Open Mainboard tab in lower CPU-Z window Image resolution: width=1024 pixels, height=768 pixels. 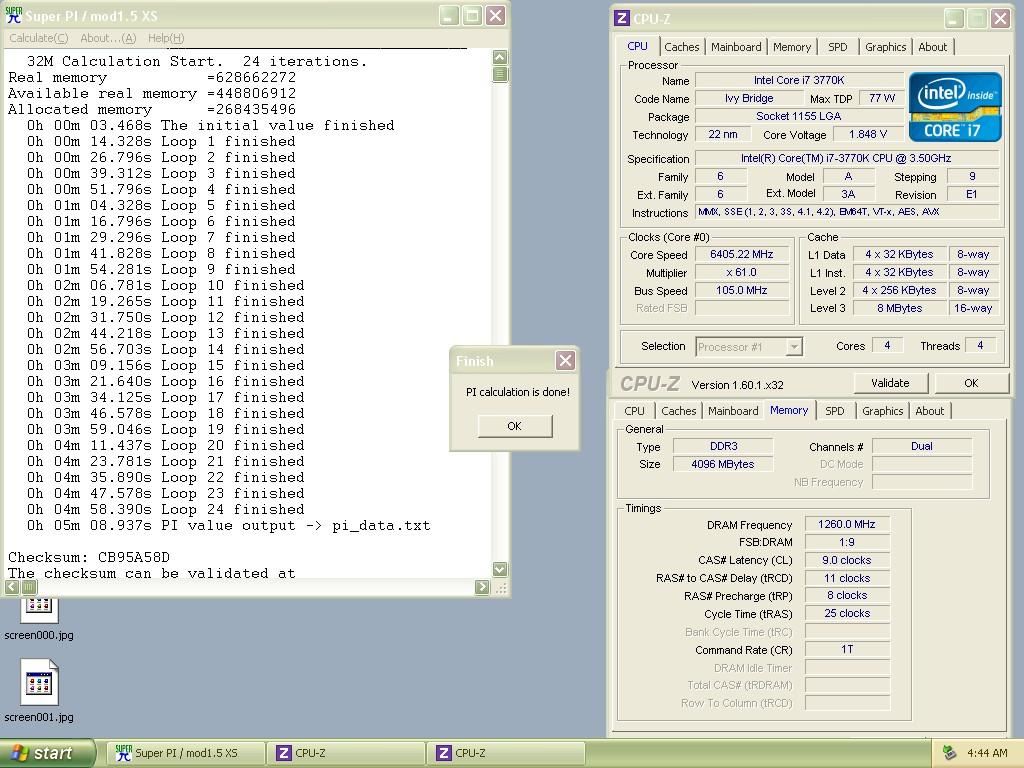(x=733, y=411)
